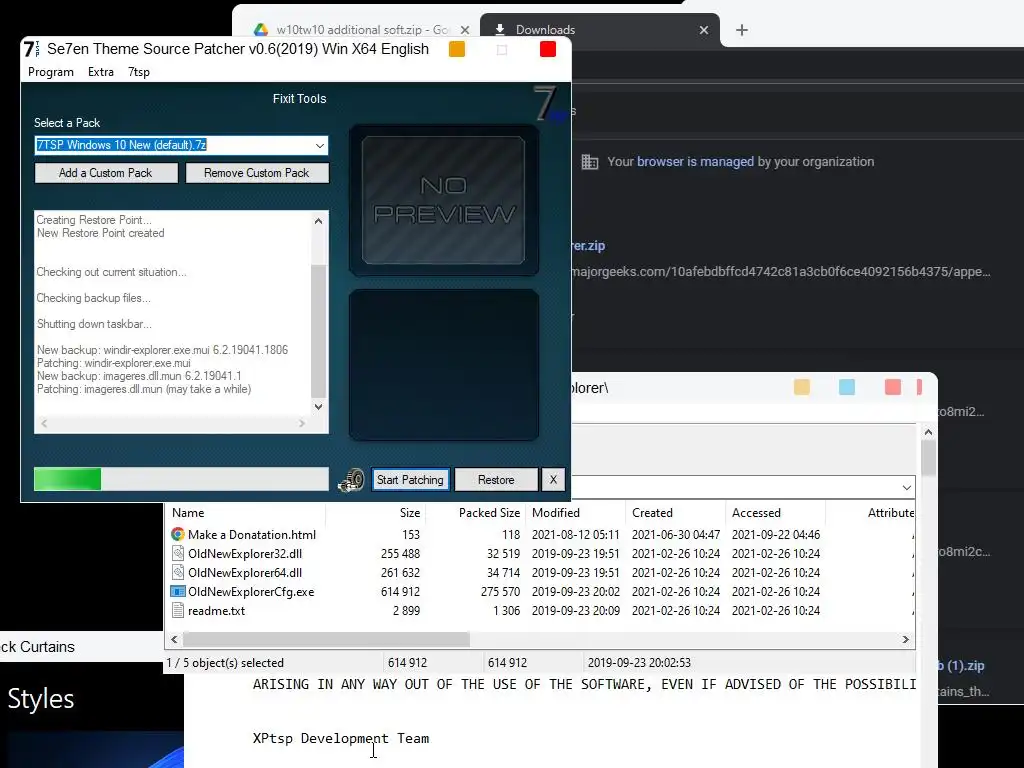Open a new browser tab
The width and height of the screenshot is (1024, 768).
coord(742,30)
